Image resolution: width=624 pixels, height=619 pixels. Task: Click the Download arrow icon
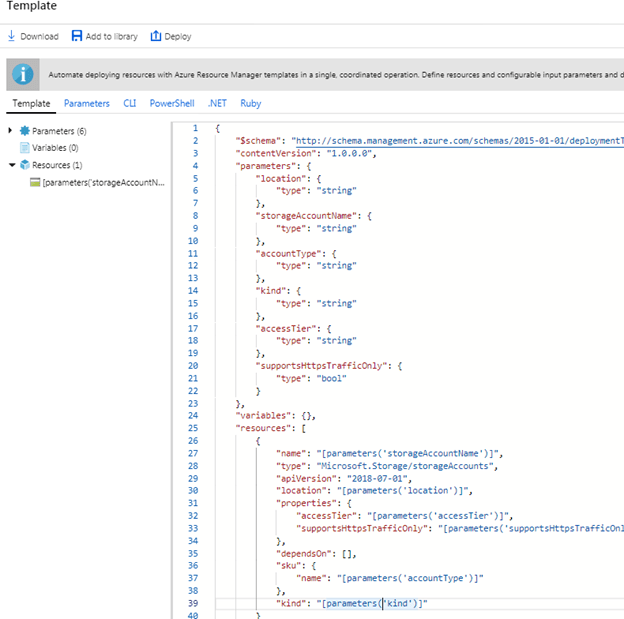[11, 36]
